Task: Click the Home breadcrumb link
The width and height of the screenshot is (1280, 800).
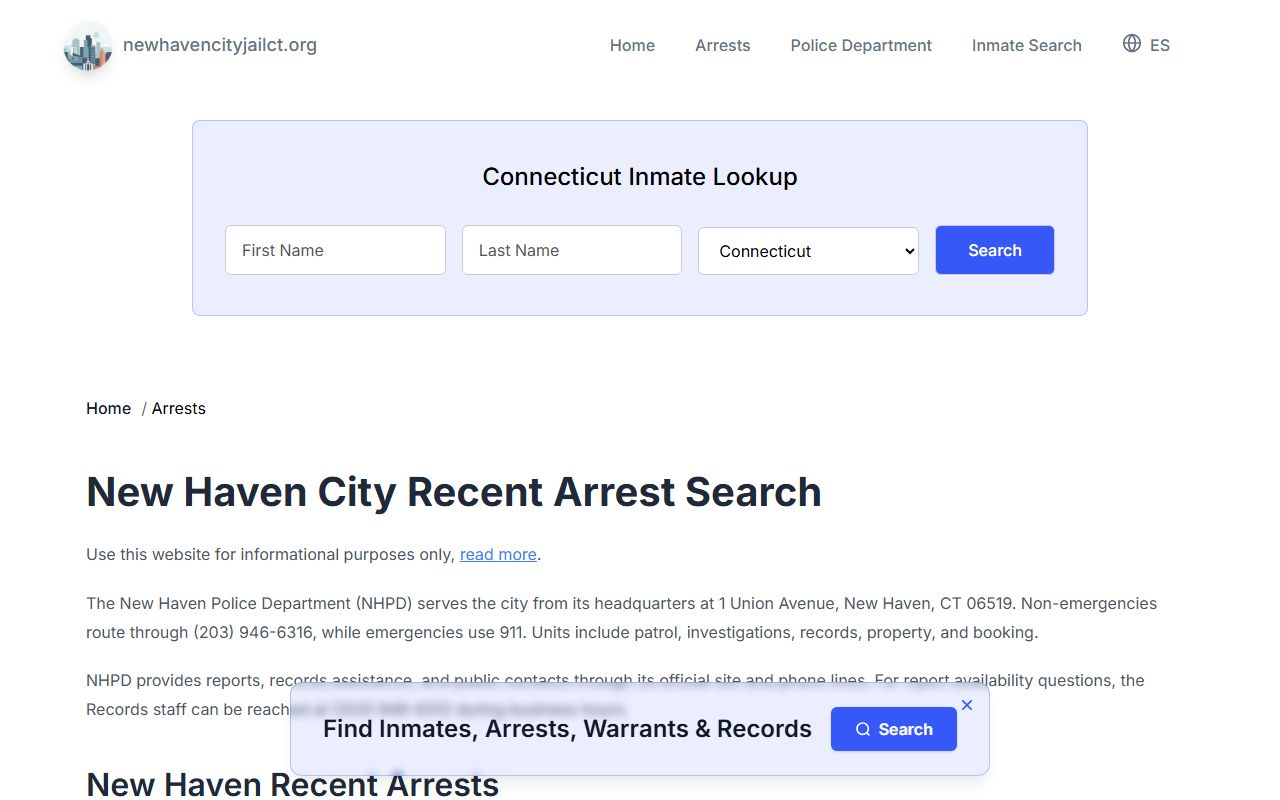Action: click(x=108, y=408)
